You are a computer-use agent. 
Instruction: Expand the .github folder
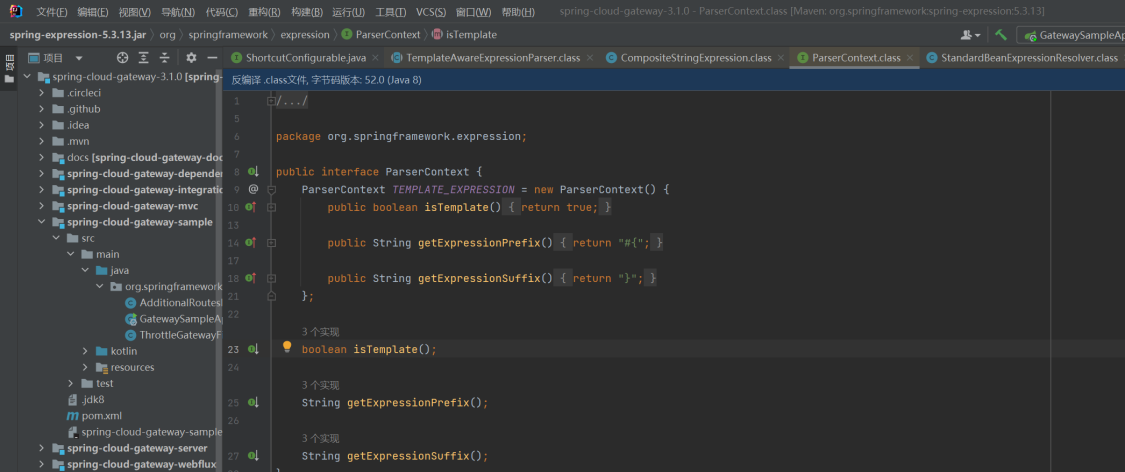pyautogui.click(x=42, y=109)
